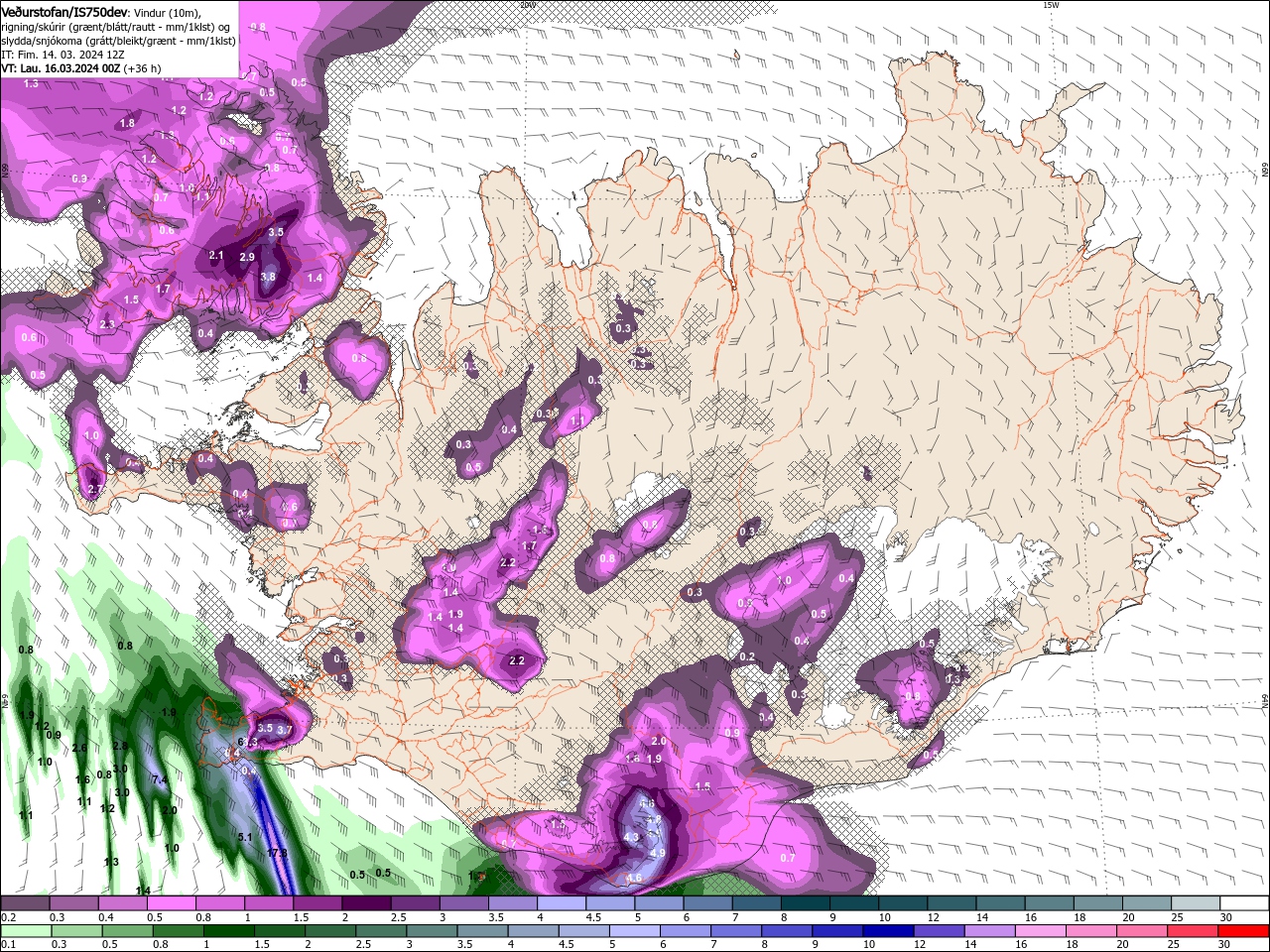The image size is (1270, 952).
Task: Select the valid time 'VT: Lau. 16.03.2024 00Z'
Action: [61, 68]
